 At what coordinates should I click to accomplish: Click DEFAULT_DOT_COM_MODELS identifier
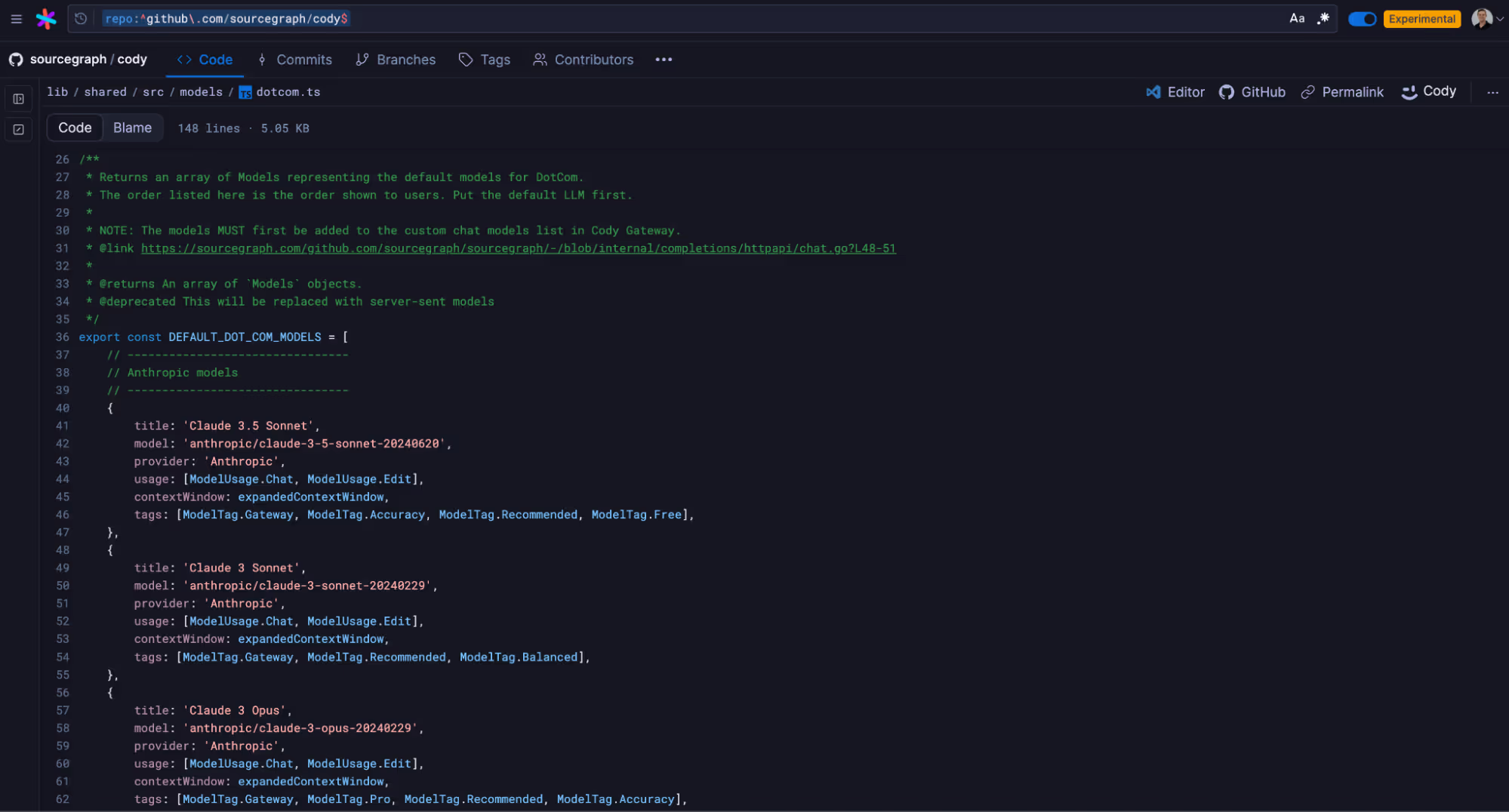[245, 337]
